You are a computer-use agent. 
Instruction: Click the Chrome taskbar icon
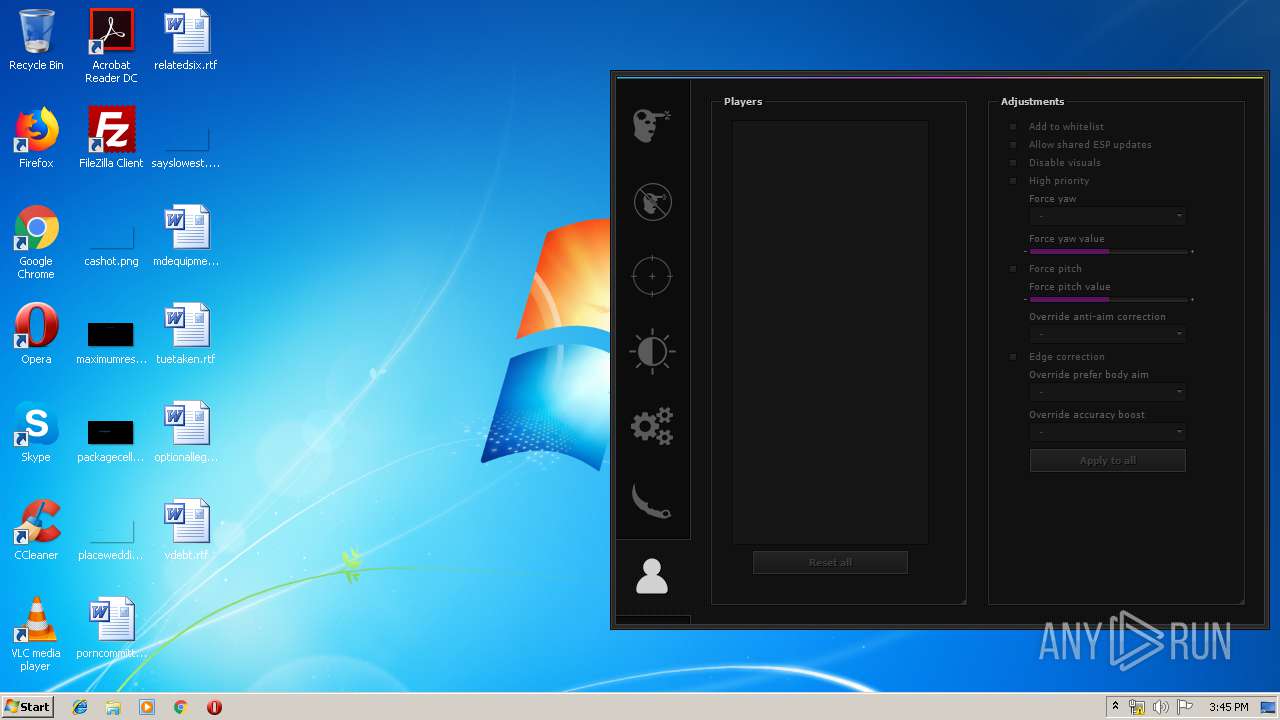click(x=181, y=707)
